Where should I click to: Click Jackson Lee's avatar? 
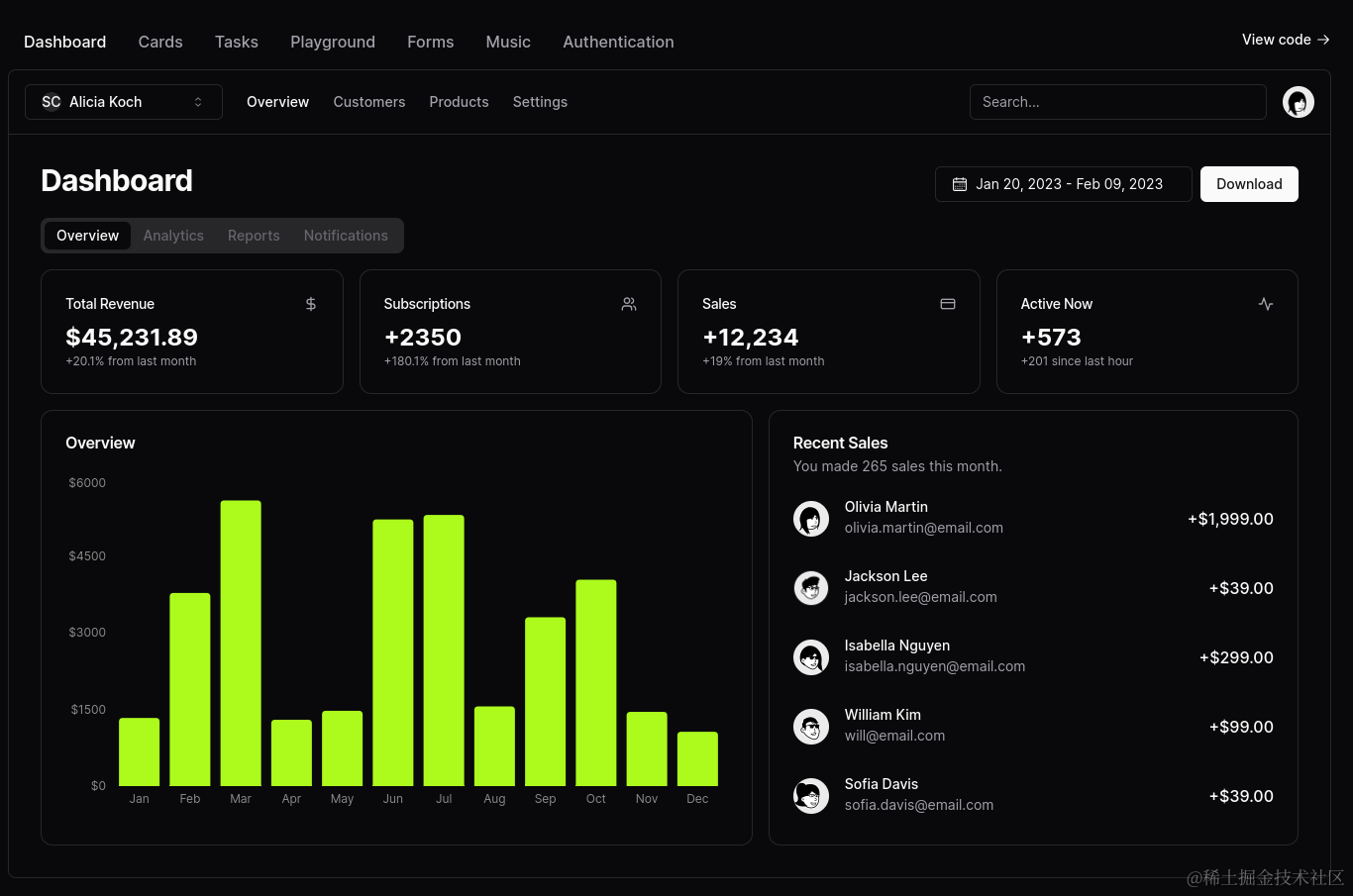811,588
